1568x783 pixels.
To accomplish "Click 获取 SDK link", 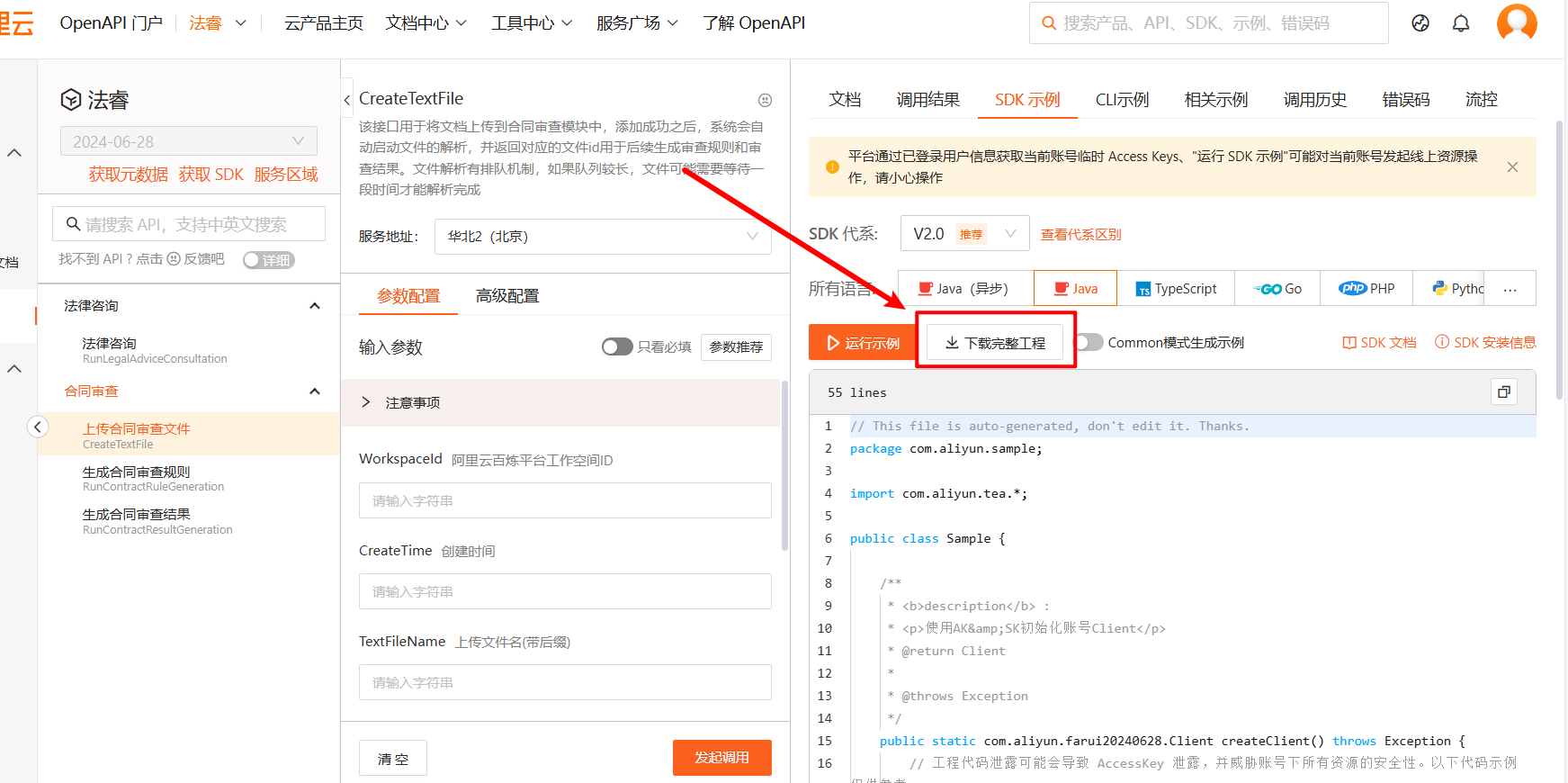I will [211, 175].
